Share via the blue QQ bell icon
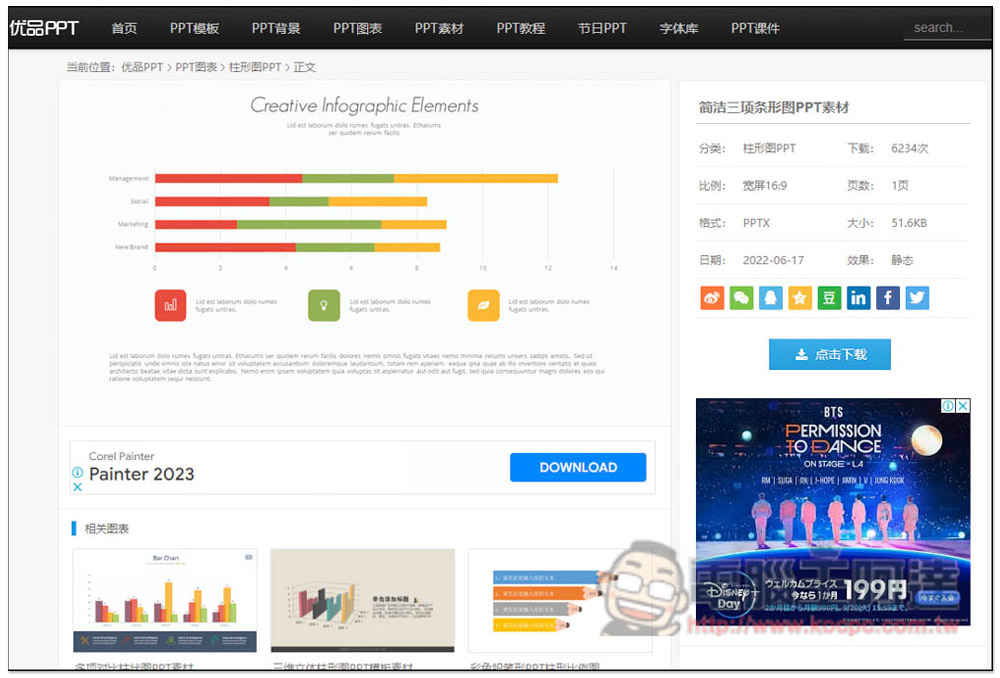 (x=770, y=298)
